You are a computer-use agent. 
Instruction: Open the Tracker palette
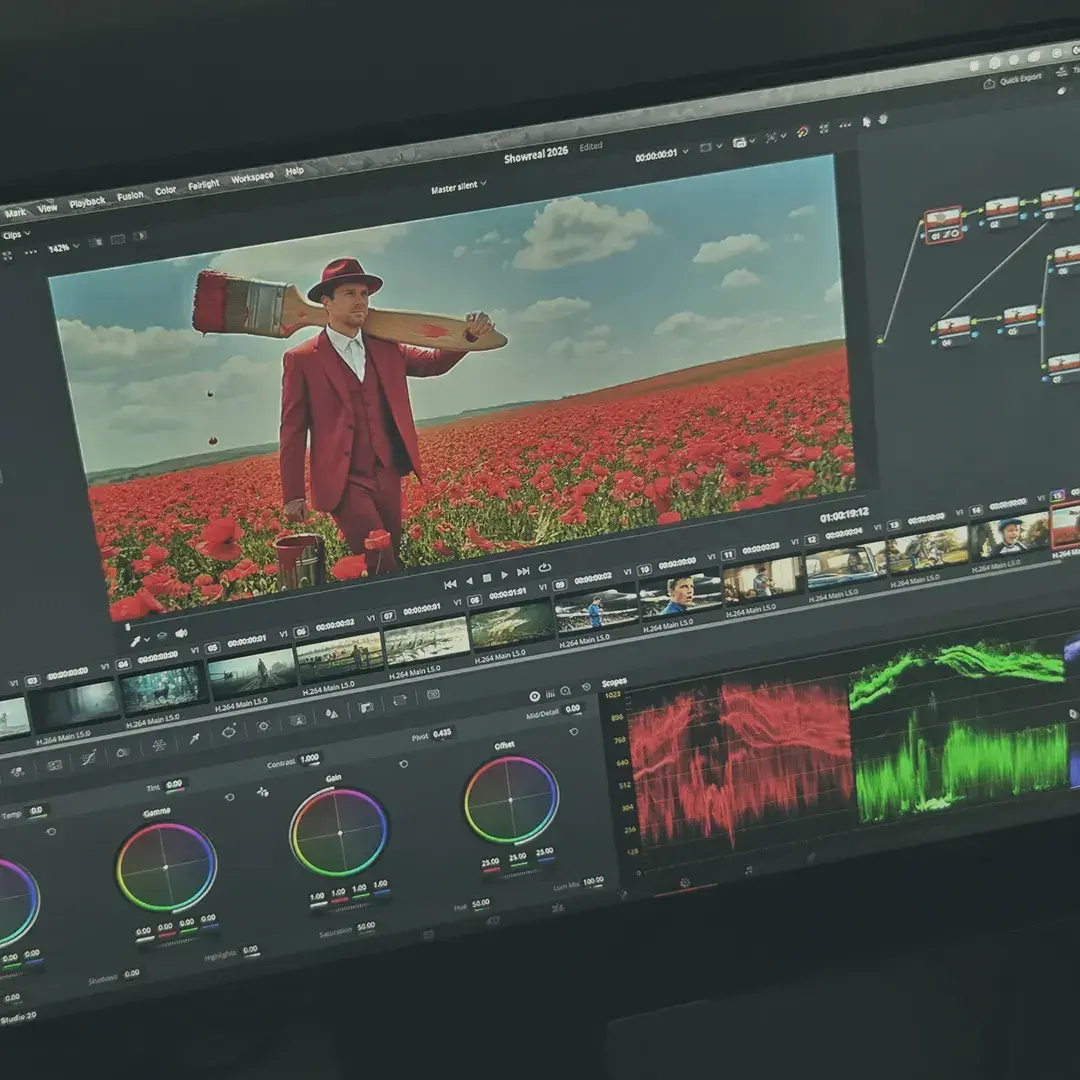click(x=263, y=725)
